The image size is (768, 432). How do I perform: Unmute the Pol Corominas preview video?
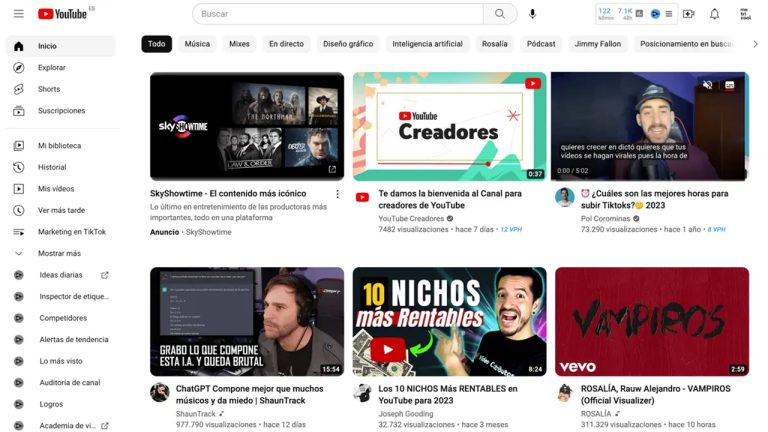click(707, 85)
